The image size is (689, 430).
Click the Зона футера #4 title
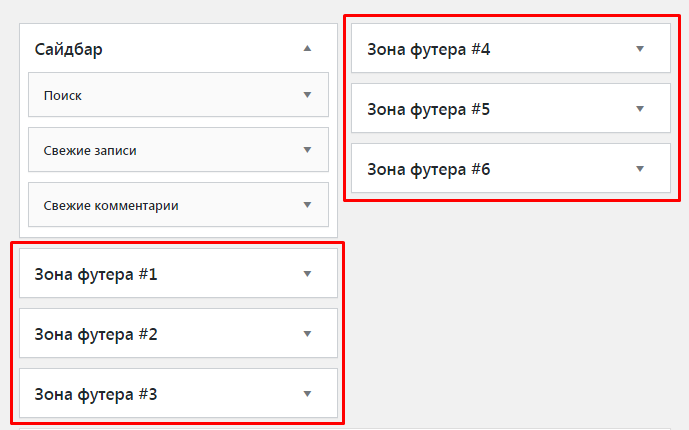pyautogui.click(x=429, y=48)
